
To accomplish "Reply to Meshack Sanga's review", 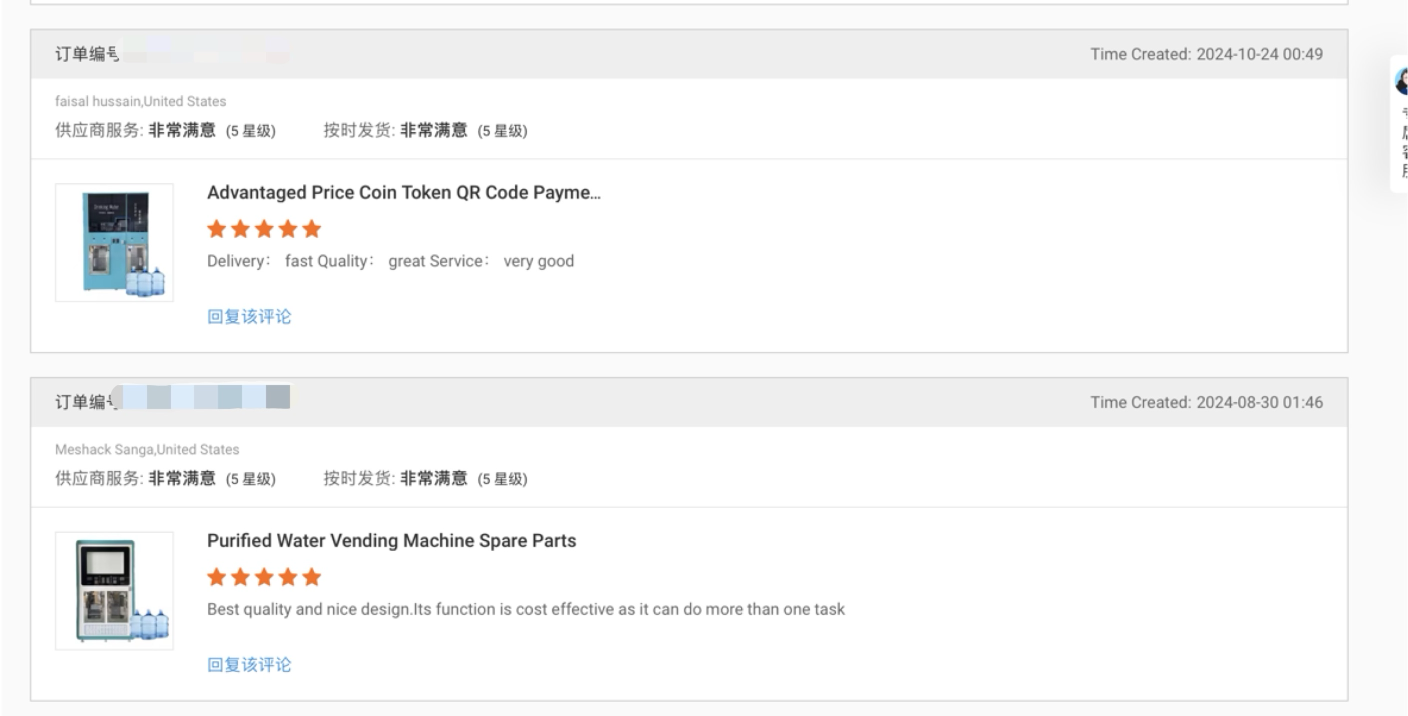I will coord(249,665).
